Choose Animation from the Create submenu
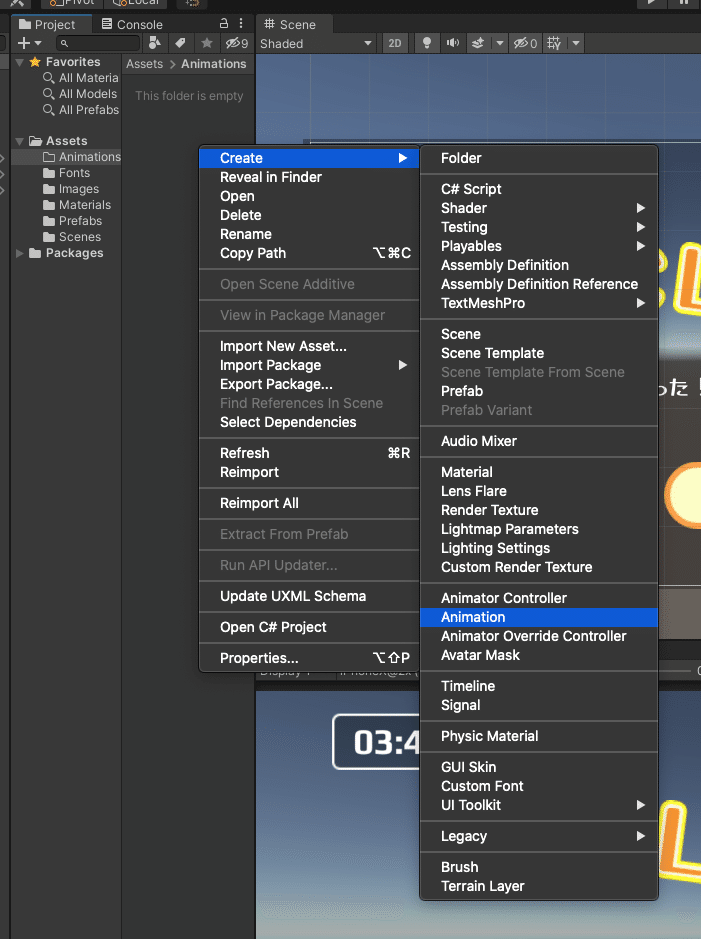The width and height of the screenshot is (701, 939). click(539, 617)
